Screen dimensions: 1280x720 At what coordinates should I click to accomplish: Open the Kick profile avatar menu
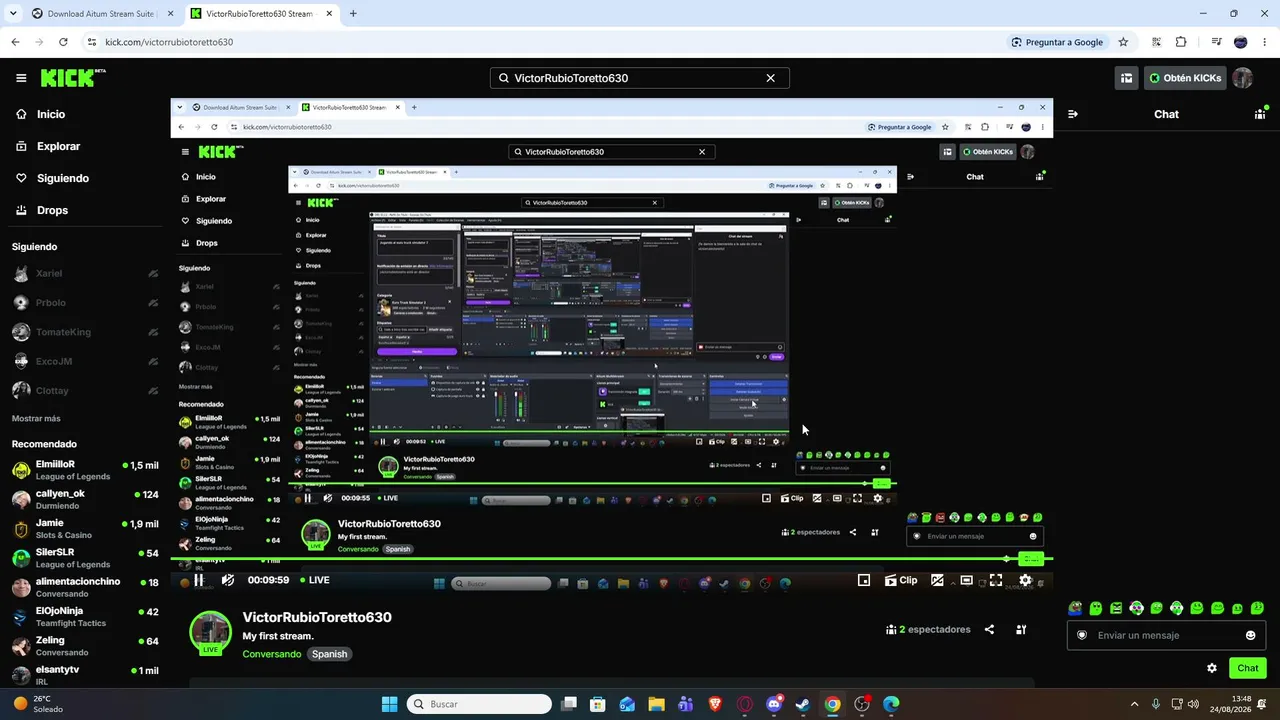pyautogui.click(x=1243, y=78)
